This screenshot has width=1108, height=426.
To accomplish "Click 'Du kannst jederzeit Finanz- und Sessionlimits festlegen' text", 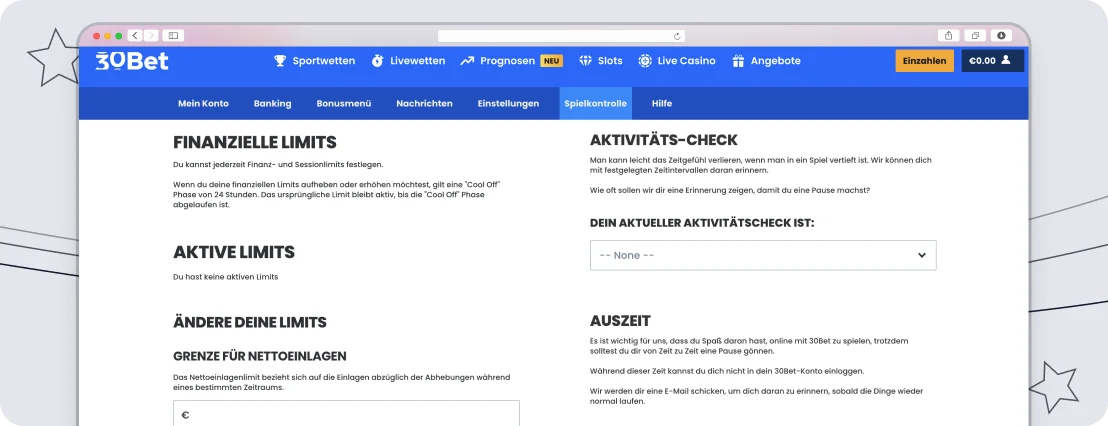I will tap(278, 165).
